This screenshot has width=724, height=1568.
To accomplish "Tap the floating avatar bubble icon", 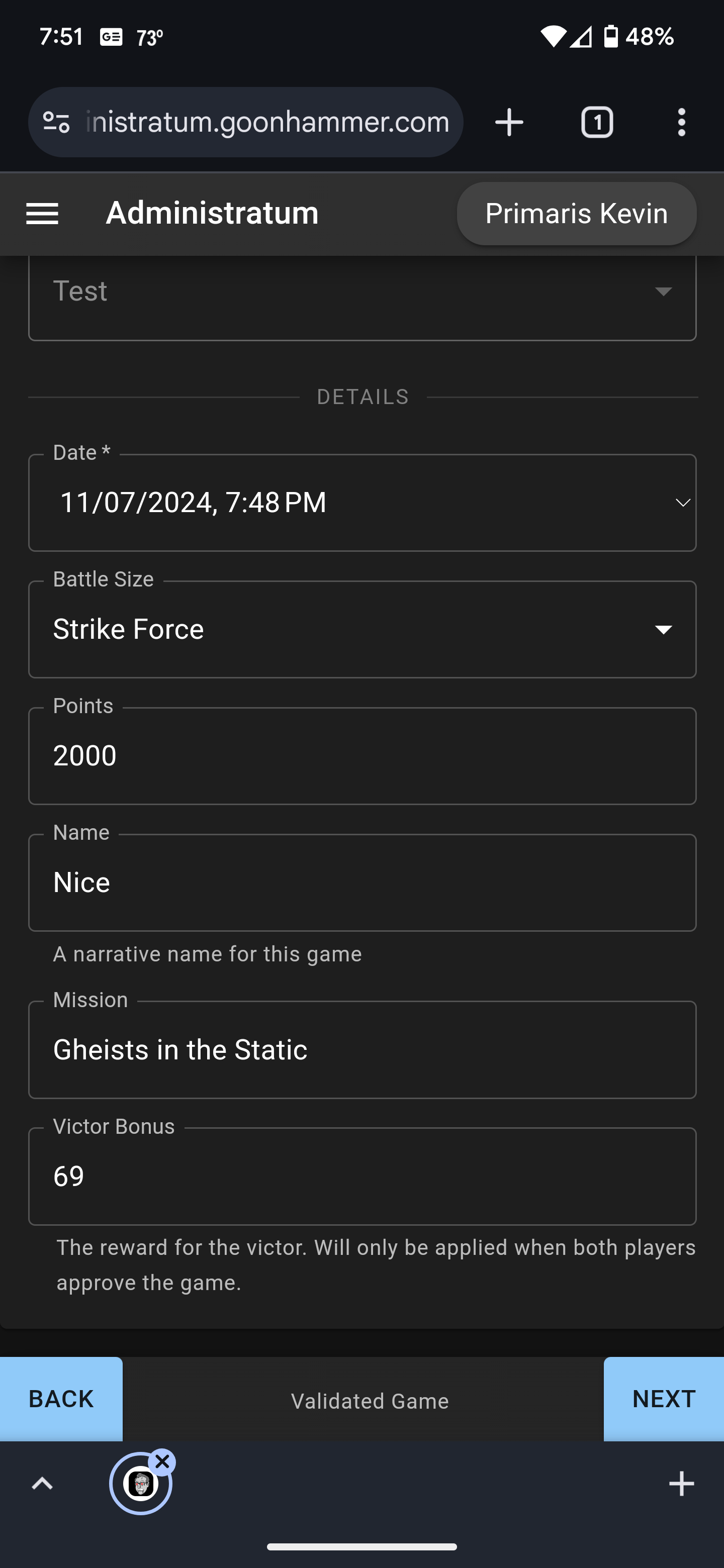I will pos(140,1485).
